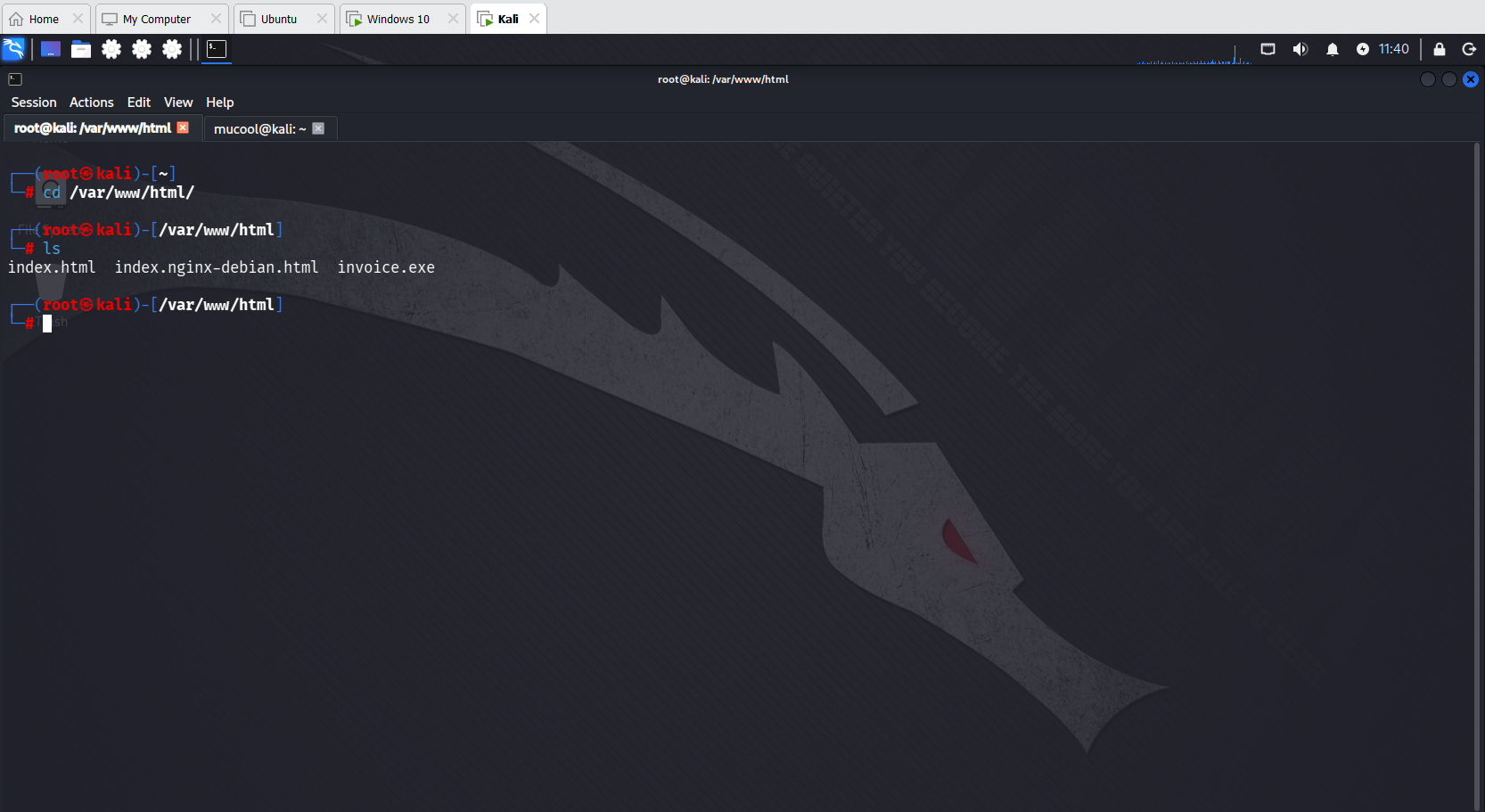Viewport: 1485px width, 812px height.
Task: Click the 11:40 panel clock
Action: (1394, 49)
